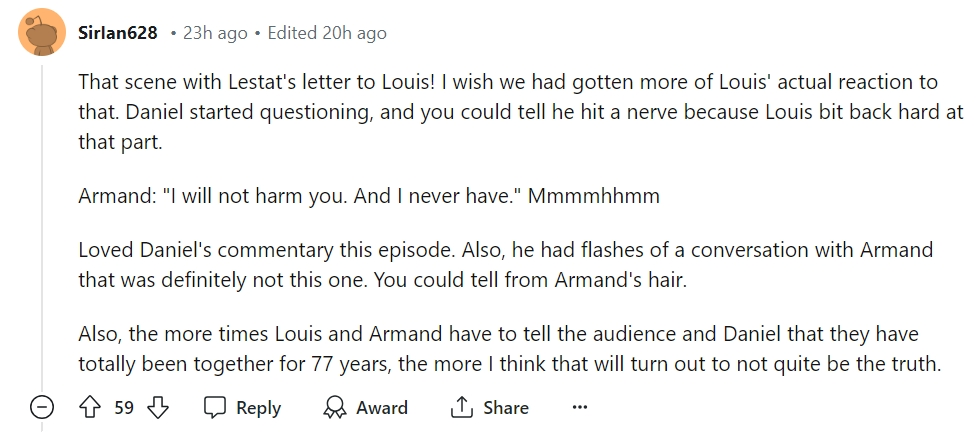
Task: Click the Award ribbon icon
Action: pos(334,408)
